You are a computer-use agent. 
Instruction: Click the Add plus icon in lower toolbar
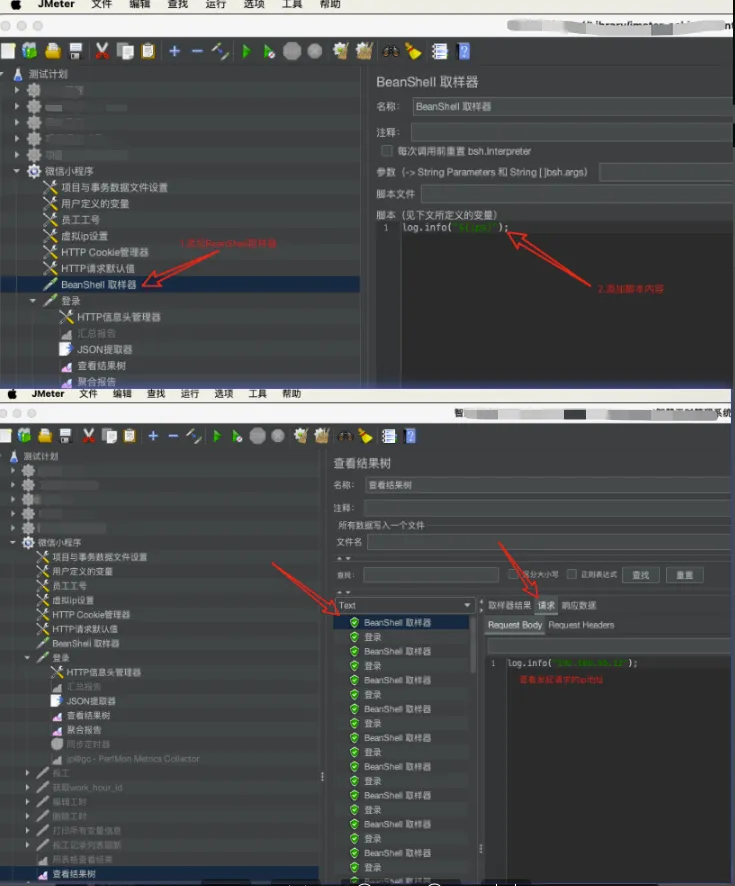tap(153, 436)
